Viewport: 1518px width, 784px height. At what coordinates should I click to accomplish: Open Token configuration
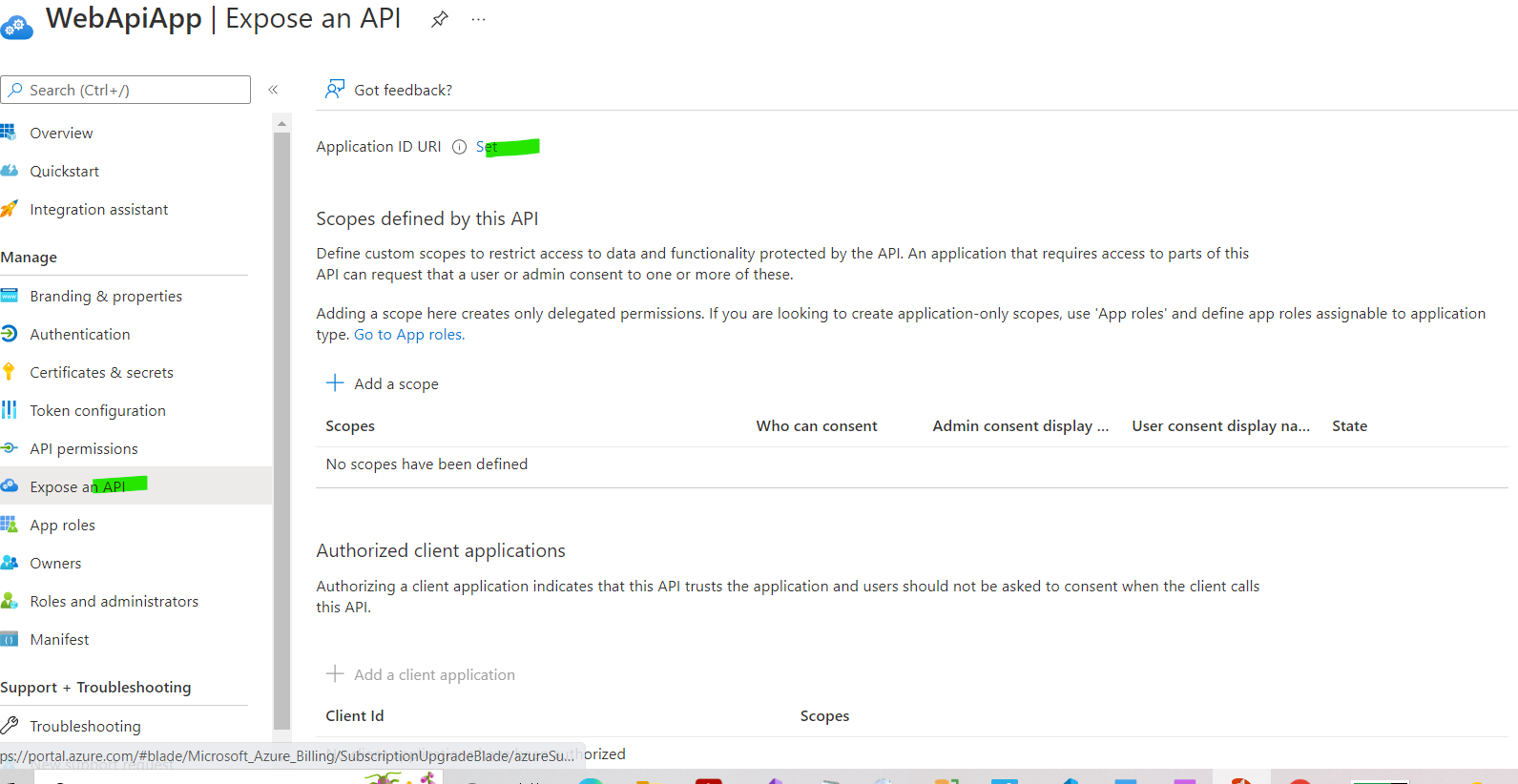pos(97,411)
